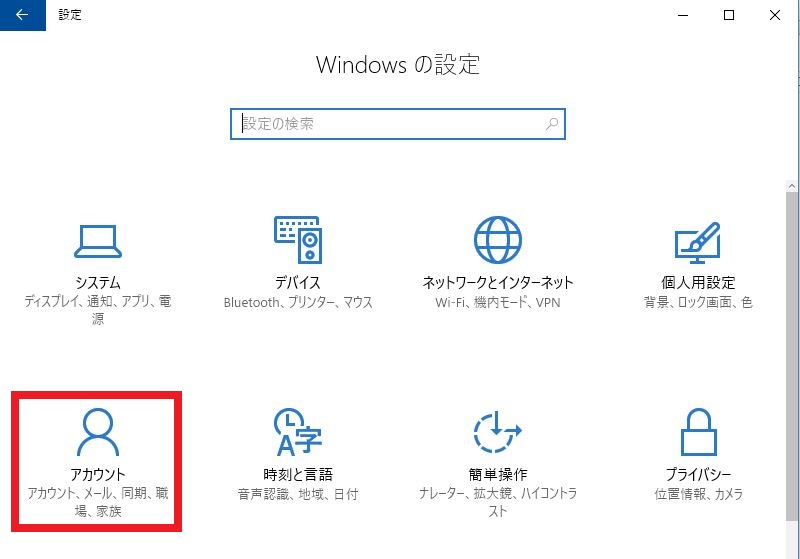Click the search magnifier icon
Image resolution: width=800 pixels, height=559 pixels.
(x=552, y=123)
